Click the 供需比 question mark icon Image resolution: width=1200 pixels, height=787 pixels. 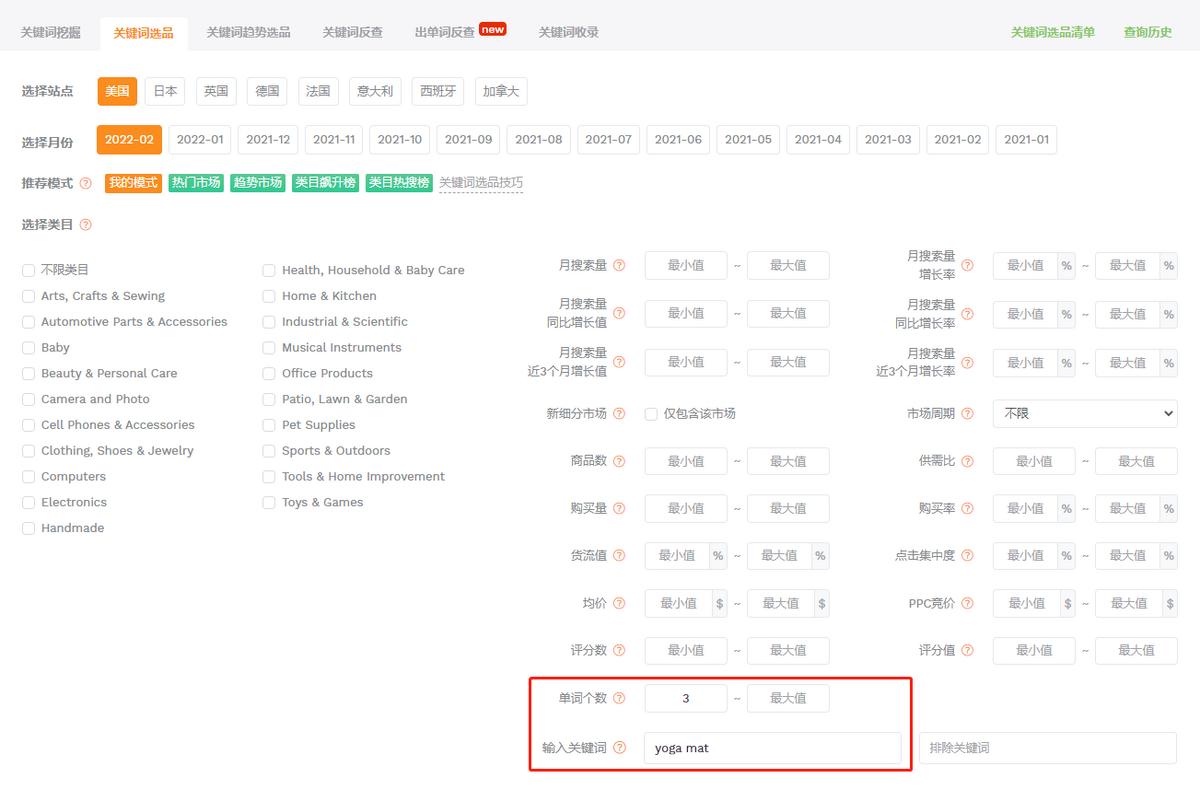tap(965, 461)
